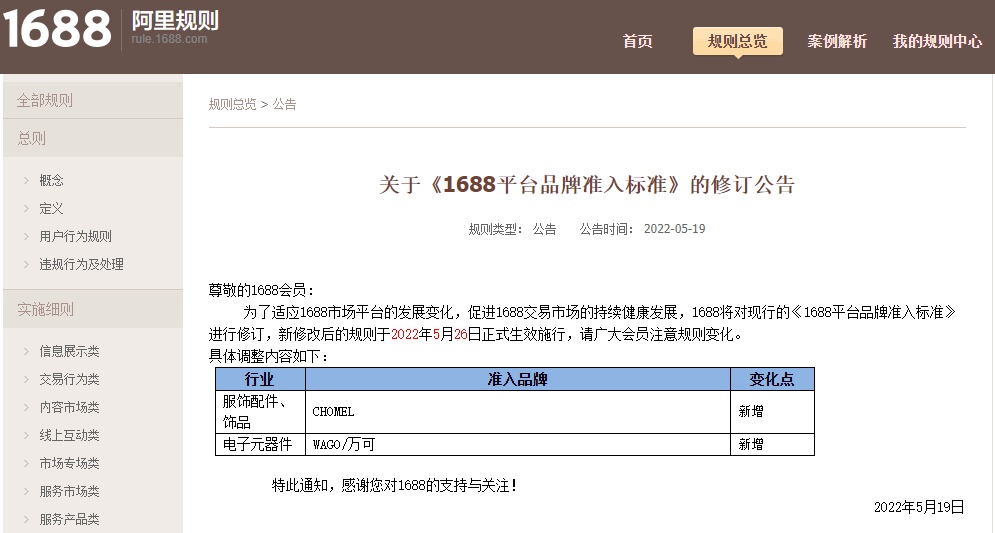Open 案例解析 in the top navigation
995x533 pixels.
836,41
